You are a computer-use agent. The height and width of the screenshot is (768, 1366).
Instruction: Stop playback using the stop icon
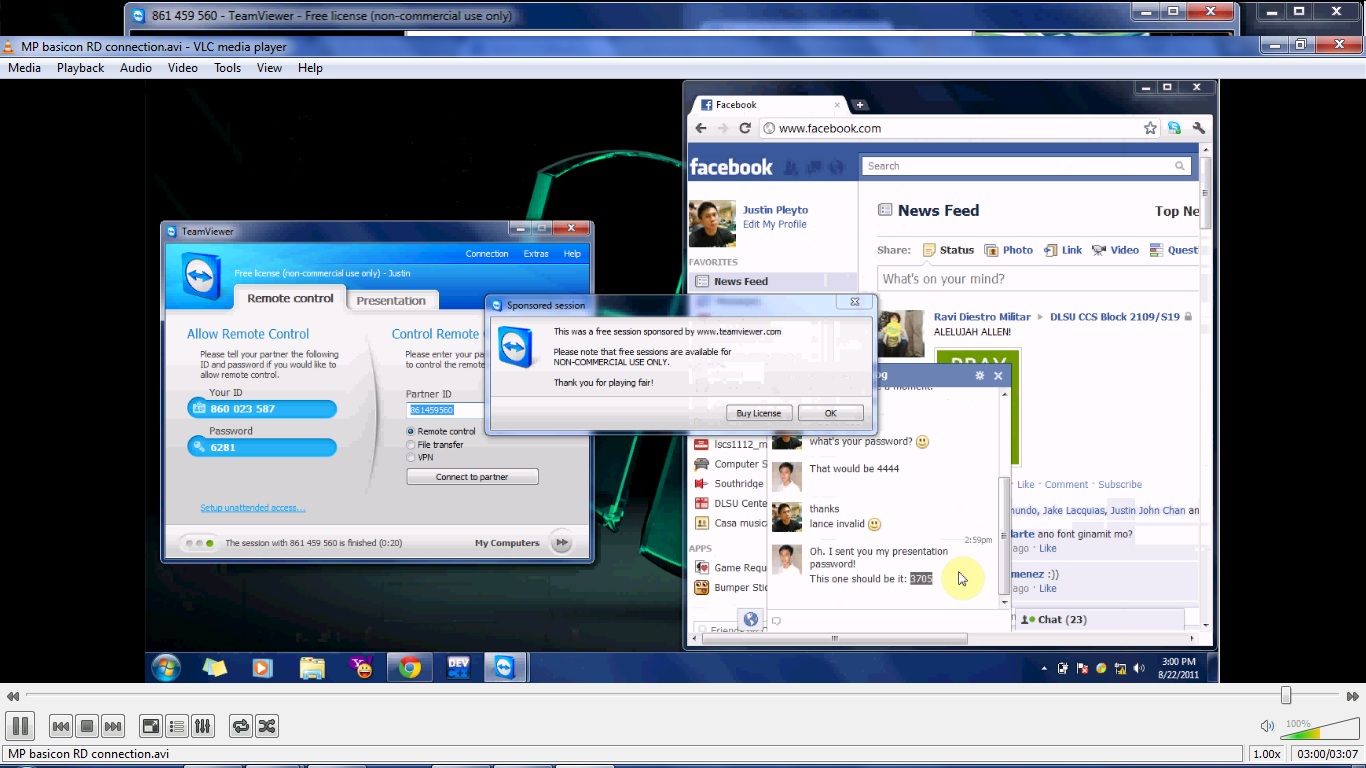[x=86, y=726]
